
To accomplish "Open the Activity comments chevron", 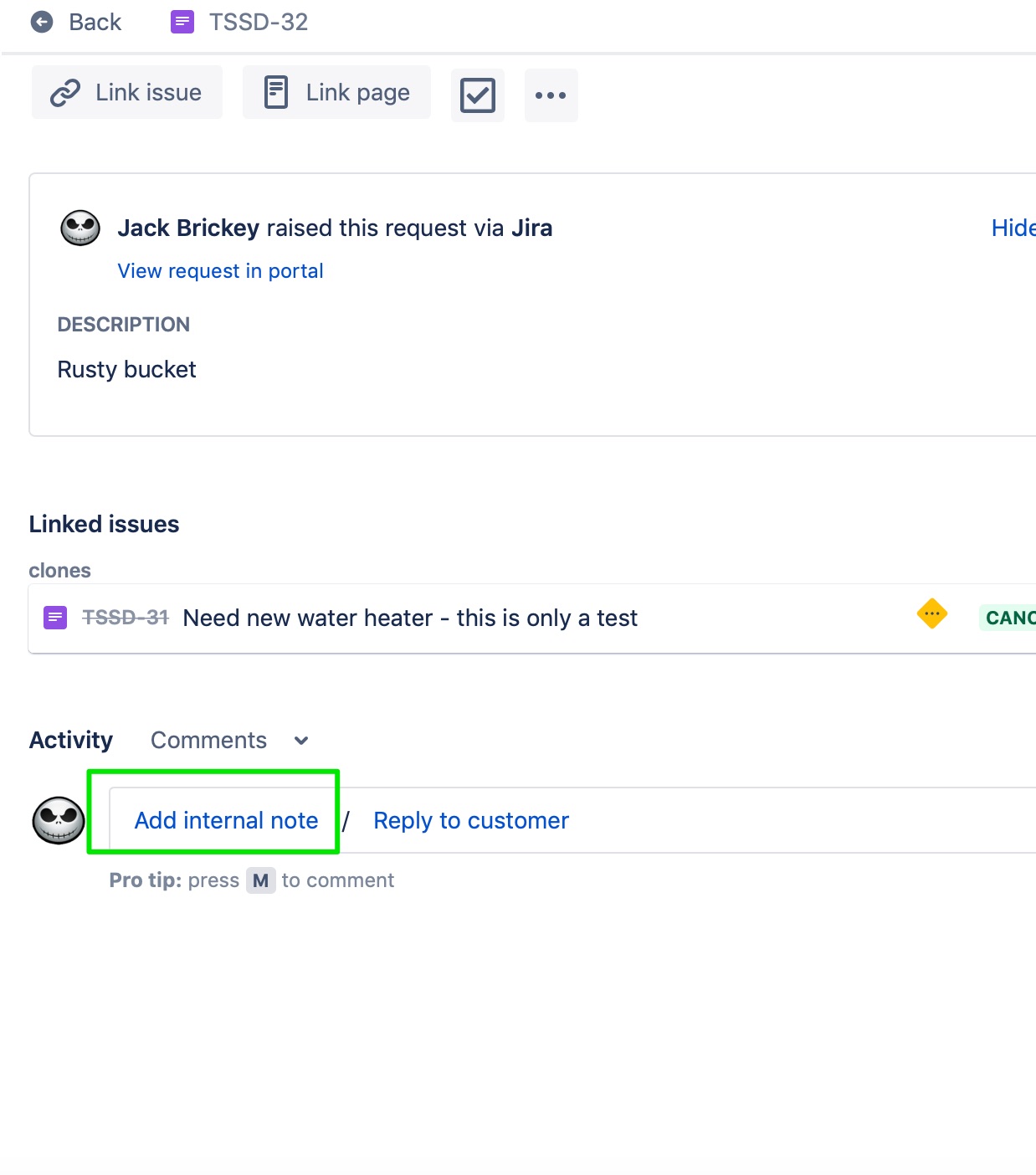I will [301, 741].
